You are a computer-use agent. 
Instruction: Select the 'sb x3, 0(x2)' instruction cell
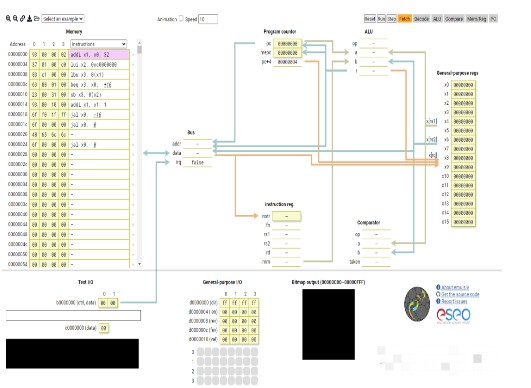pos(99,94)
